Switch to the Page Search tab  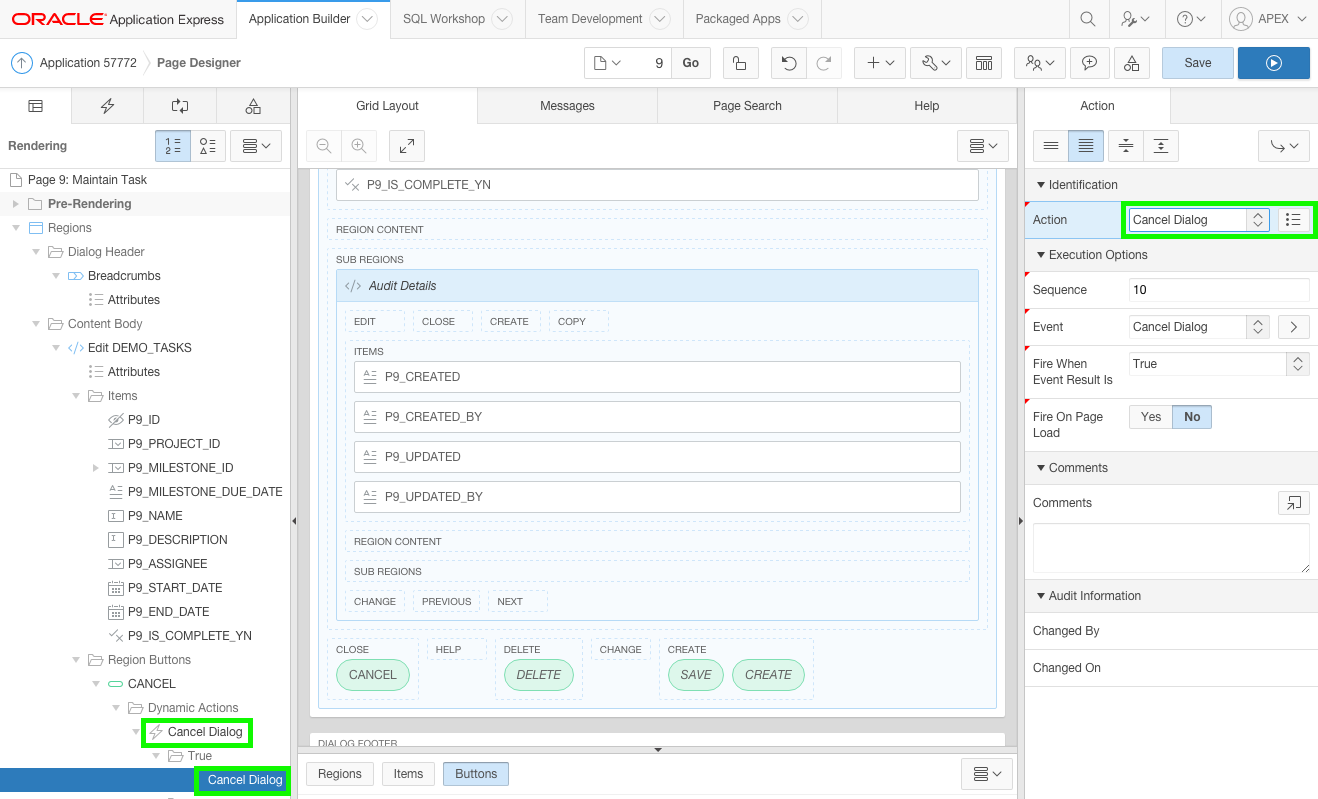pyautogui.click(x=747, y=106)
